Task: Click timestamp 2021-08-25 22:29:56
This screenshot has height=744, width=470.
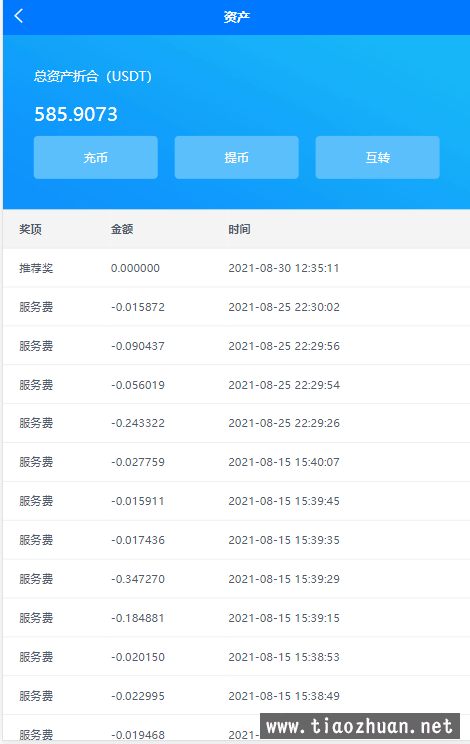Action: (x=284, y=346)
